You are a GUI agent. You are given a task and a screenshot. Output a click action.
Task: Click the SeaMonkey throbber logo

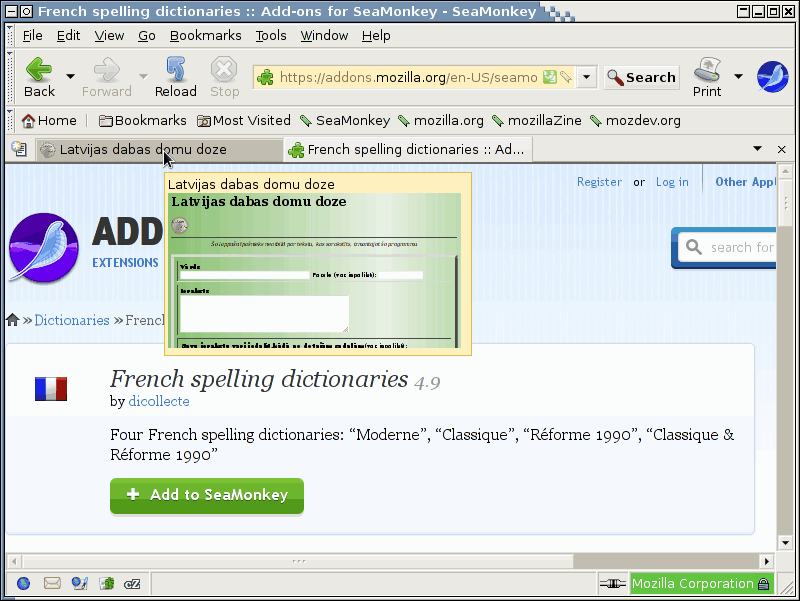[772, 77]
